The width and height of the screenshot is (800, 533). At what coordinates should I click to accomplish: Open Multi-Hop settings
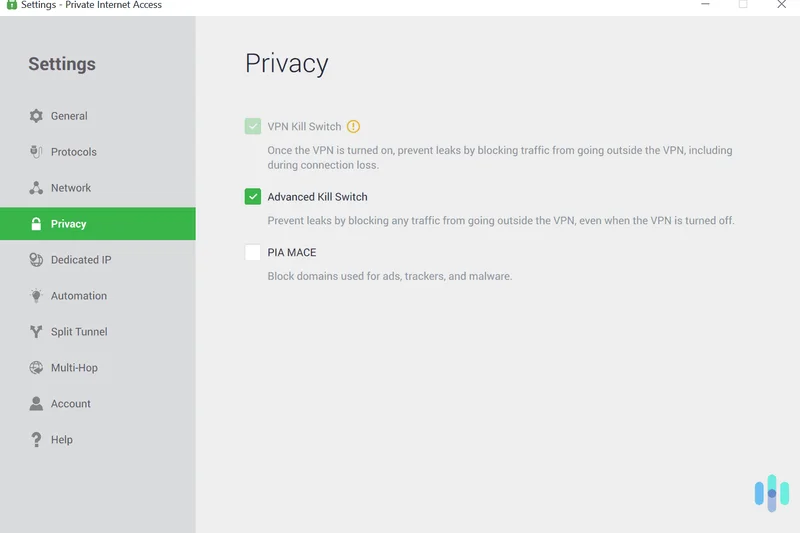point(97,367)
